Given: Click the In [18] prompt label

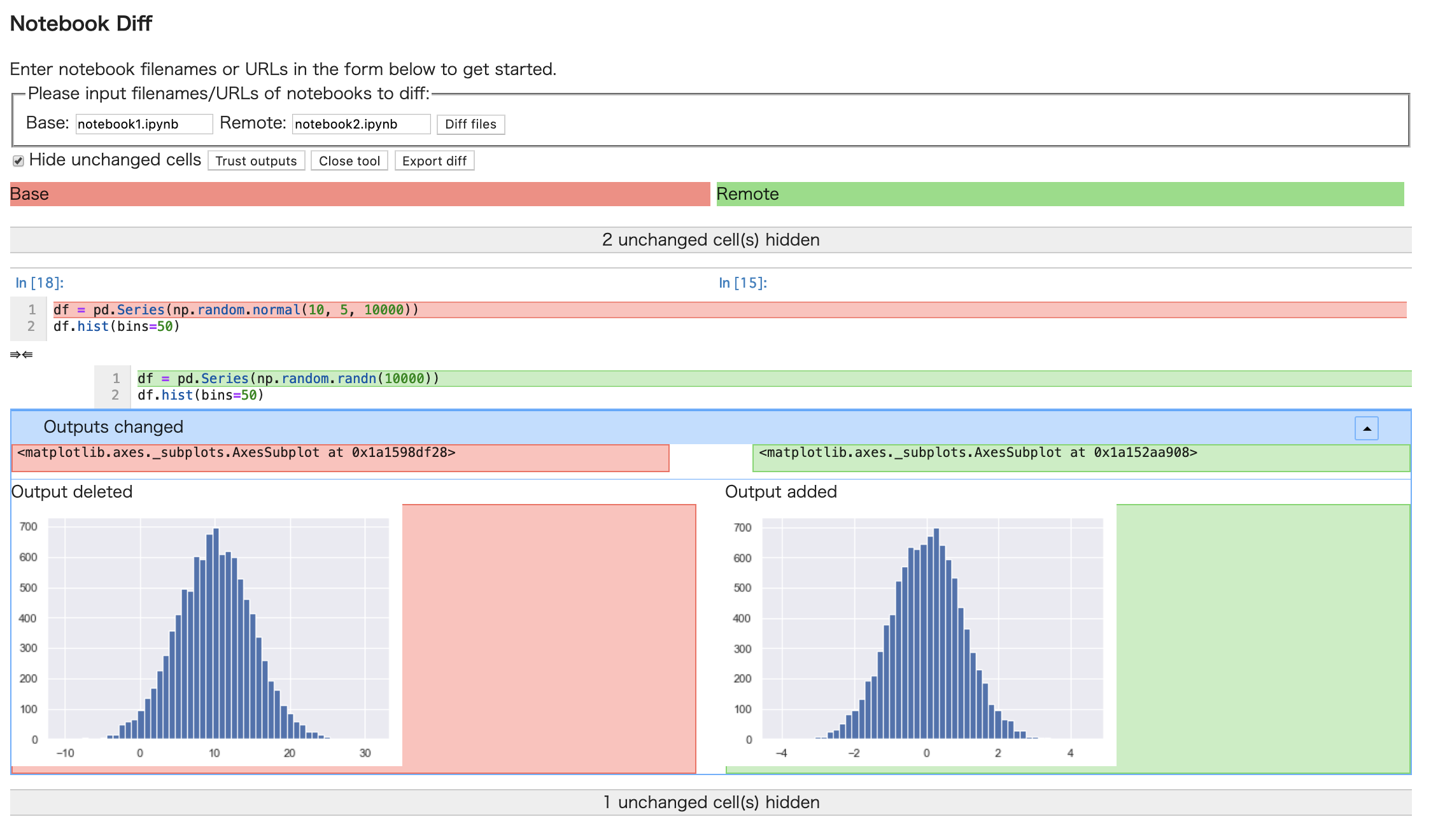Looking at the screenshot, I should (x=39, y=283).
